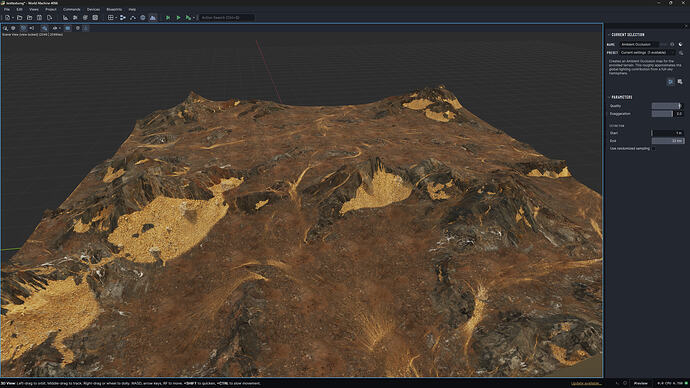Click the toolbar icon right of chart icon

point(75,18)
